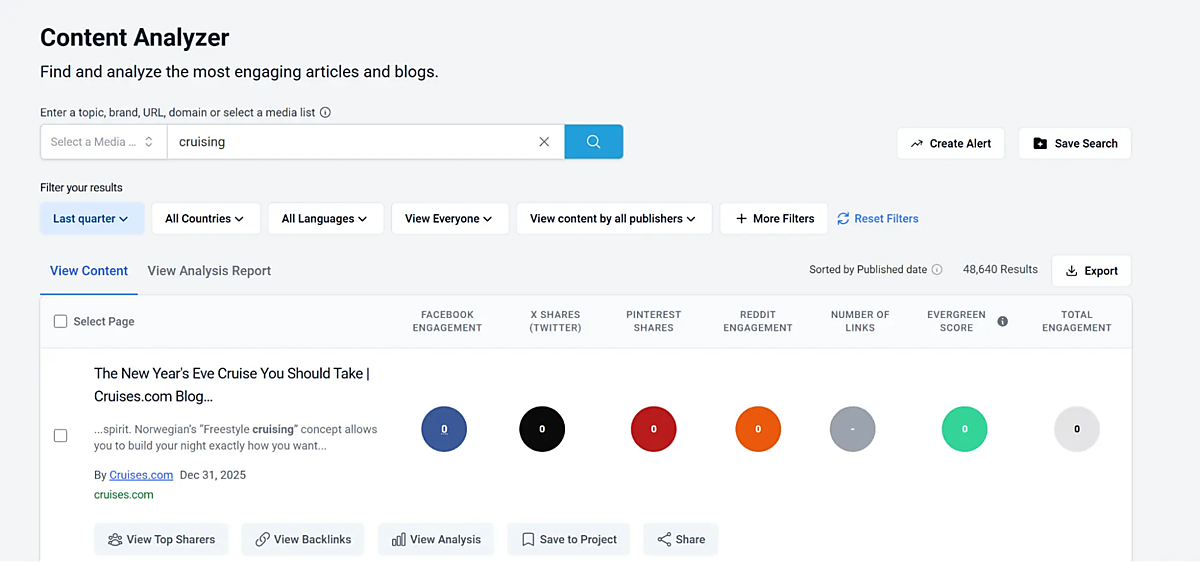Clear the search field with X icon

point(544,142)
